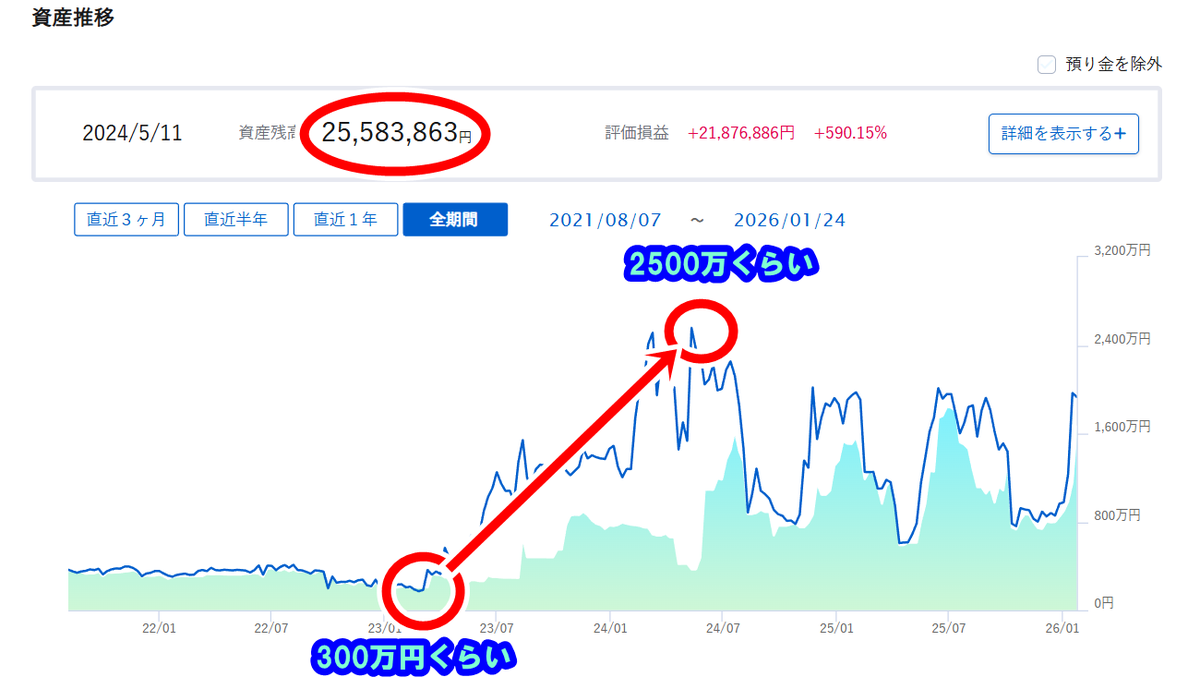1200x677 pixels.
Task: Click the 資産推移 heading
Action: point(73,18)
